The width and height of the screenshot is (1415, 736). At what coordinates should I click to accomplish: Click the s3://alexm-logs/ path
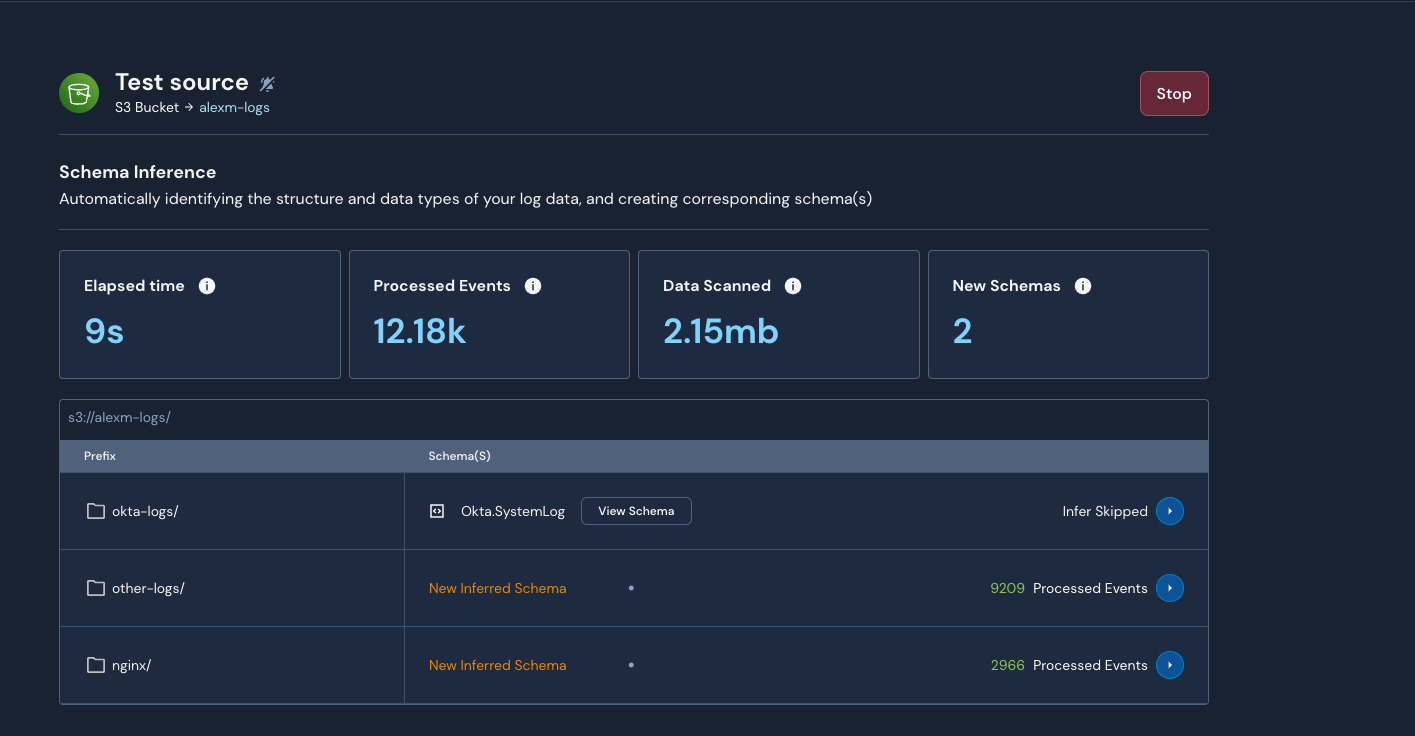pyautogui.click(x=119, y=417)
